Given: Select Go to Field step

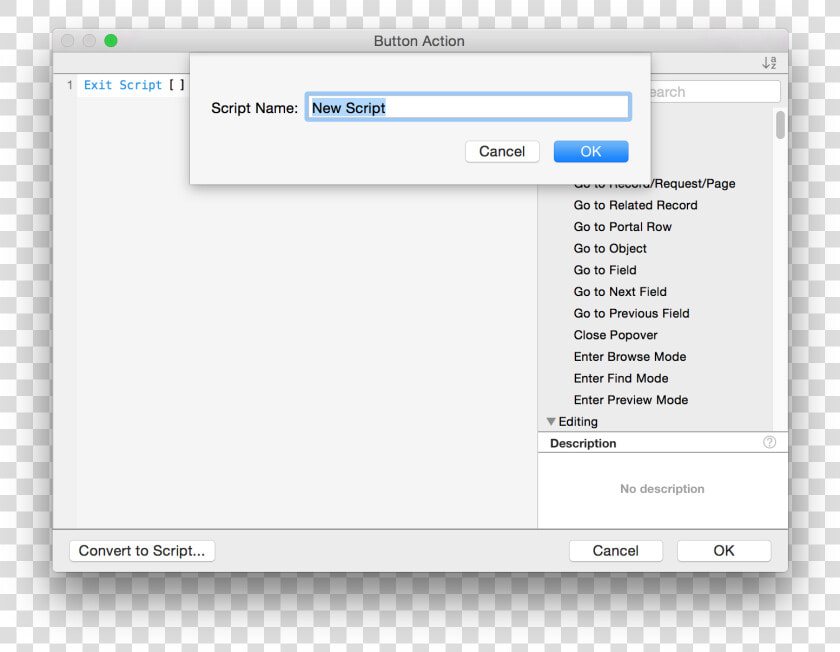Looking at the screenshot, I should tap(605, 270).
